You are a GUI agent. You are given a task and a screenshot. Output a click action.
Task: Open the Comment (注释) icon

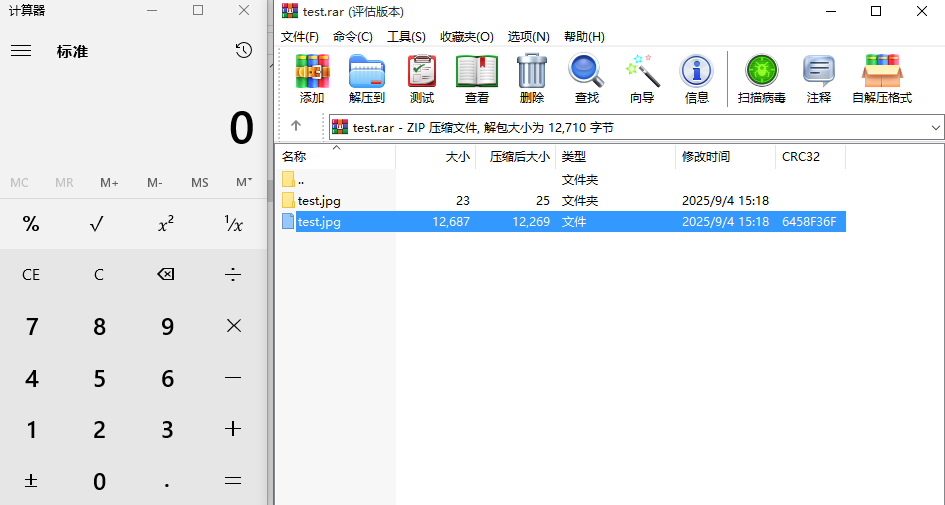(x=818, y=78)
